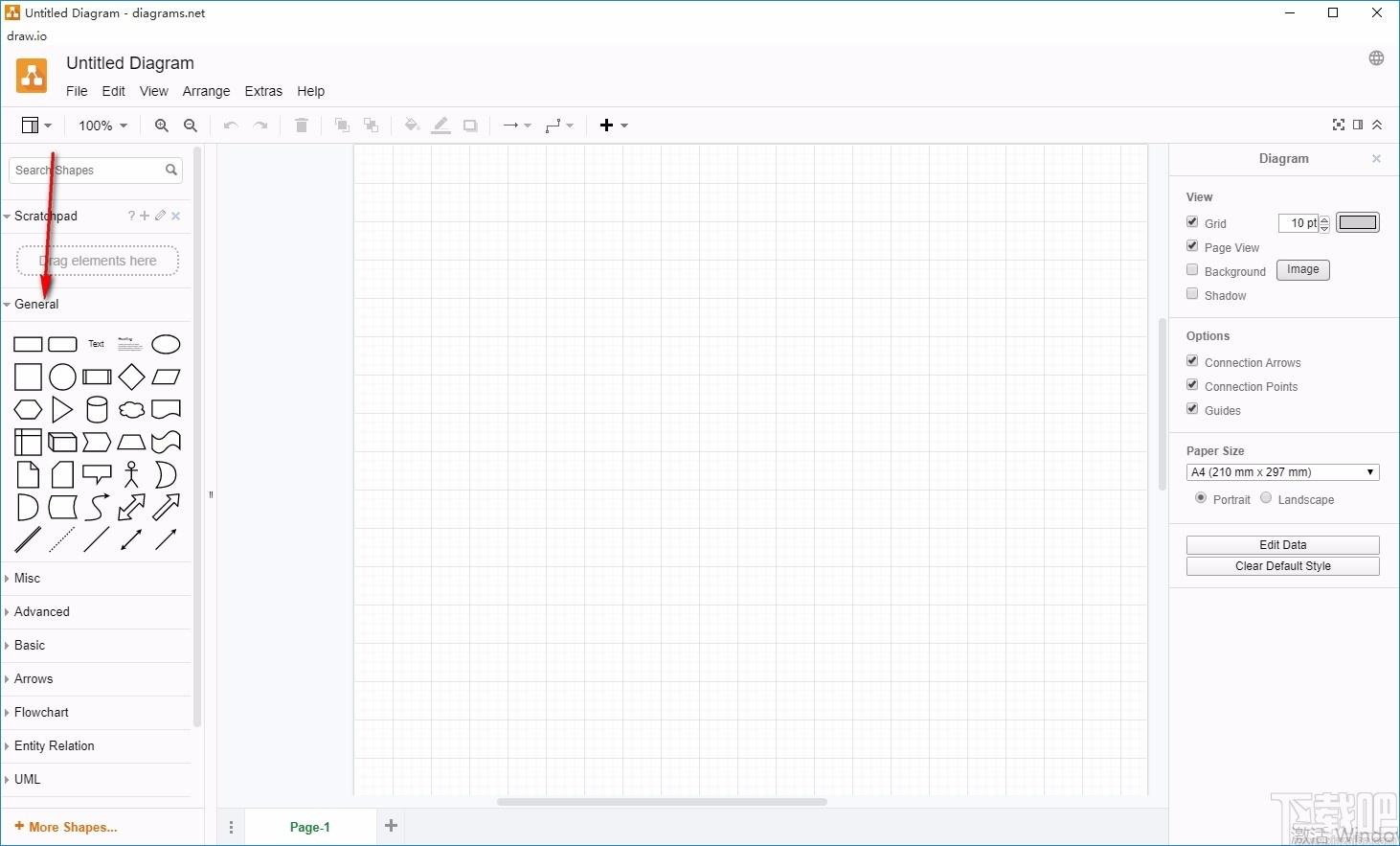The height and width of the screenshot is (846, 1400).
Task: Open the Help menu
Action: (310, 91)
